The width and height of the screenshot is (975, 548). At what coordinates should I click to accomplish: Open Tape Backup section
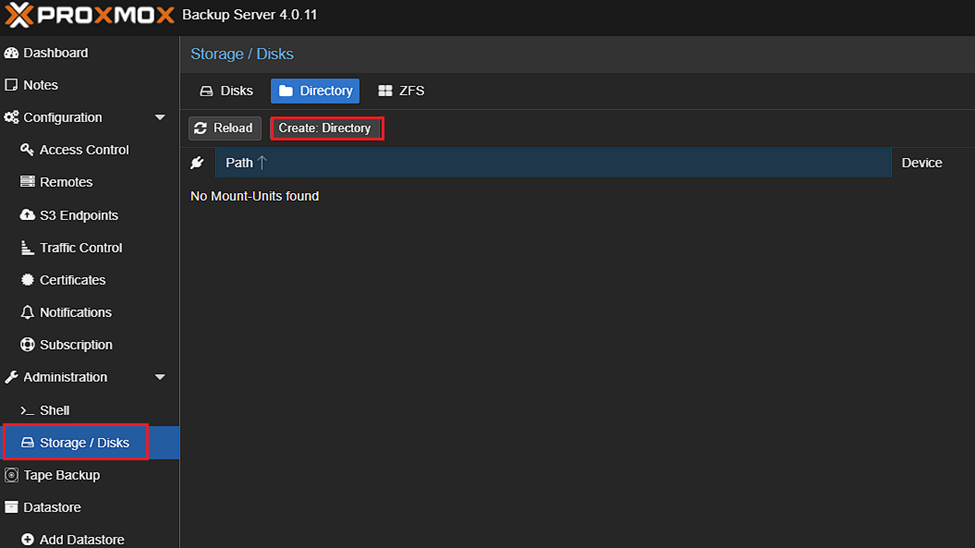[x=61, y=475]
